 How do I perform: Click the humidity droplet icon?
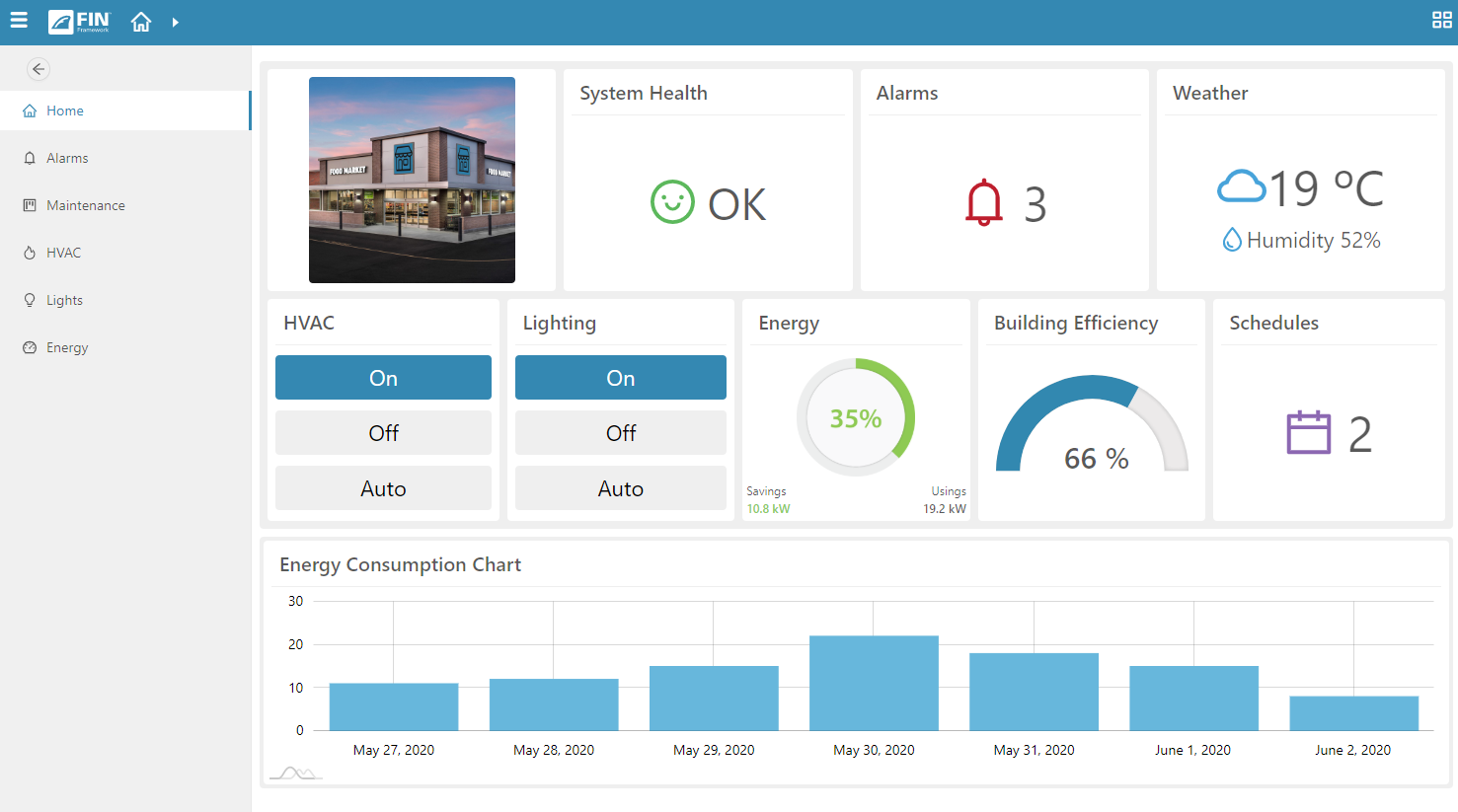coord(1232,239)
